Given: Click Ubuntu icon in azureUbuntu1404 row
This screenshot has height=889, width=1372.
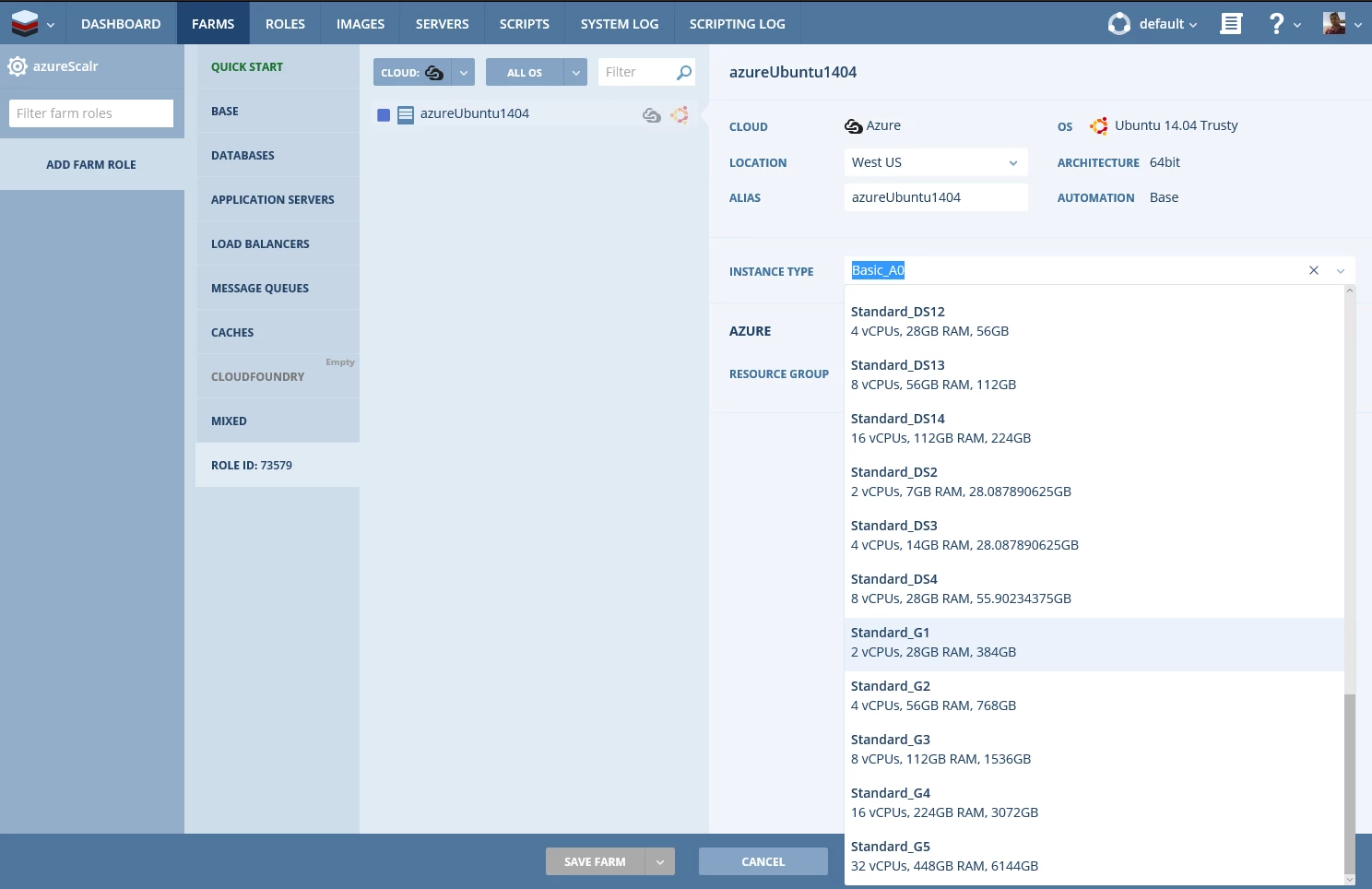Looking at the screenshot, I should coord(680,115).
